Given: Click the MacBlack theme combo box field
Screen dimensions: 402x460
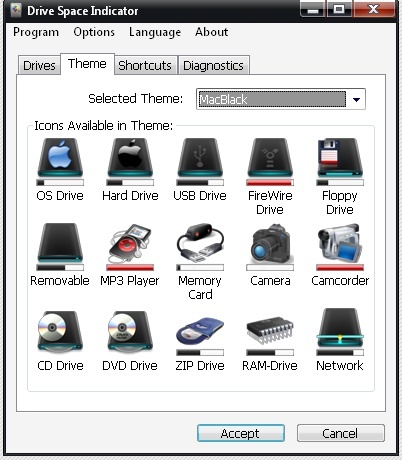Looking at the screenshot, I should coord(281,99).
